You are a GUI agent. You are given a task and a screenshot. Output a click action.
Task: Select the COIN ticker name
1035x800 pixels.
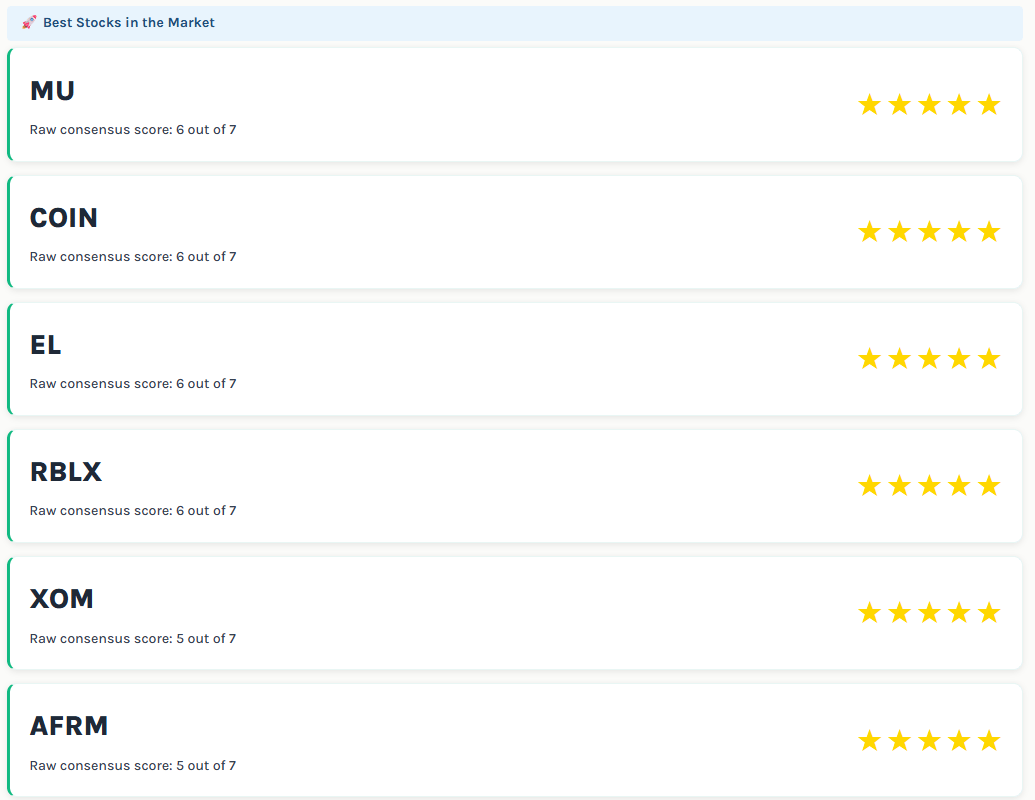[x=63, y=218]
